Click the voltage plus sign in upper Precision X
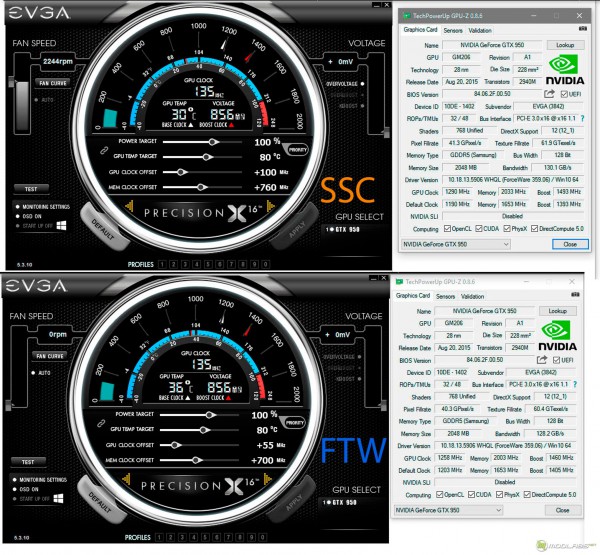This screenshot has height=555, width=600. point(330,61)
